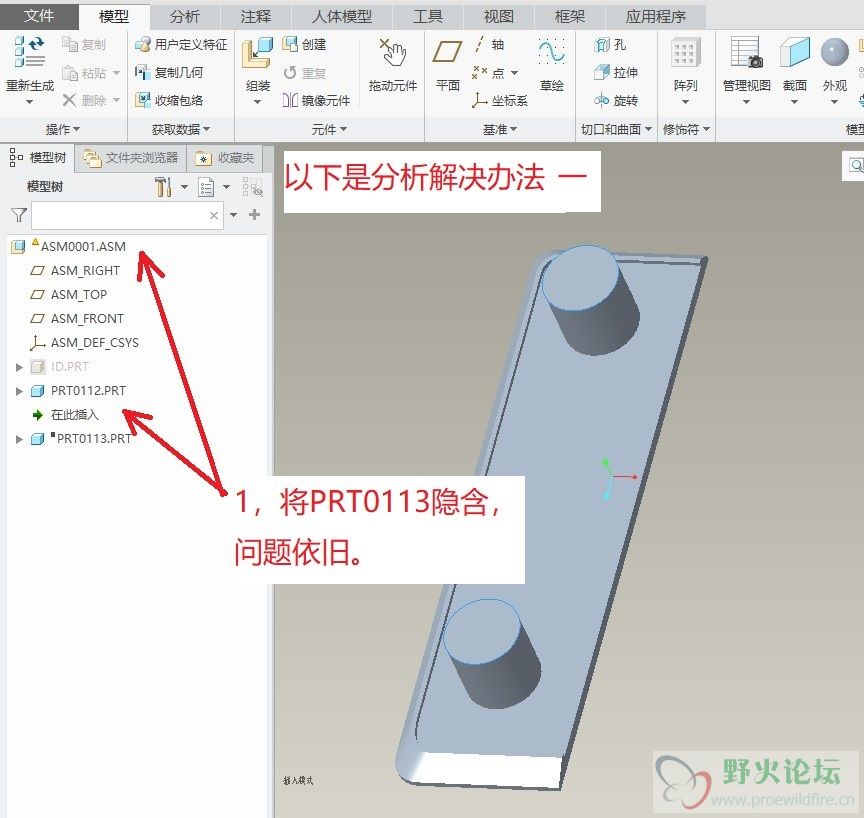Viewport: 864px width, 818px height.
Task: Select ASM_DEF_CSYS coordinate system
Action: (94, 343)
